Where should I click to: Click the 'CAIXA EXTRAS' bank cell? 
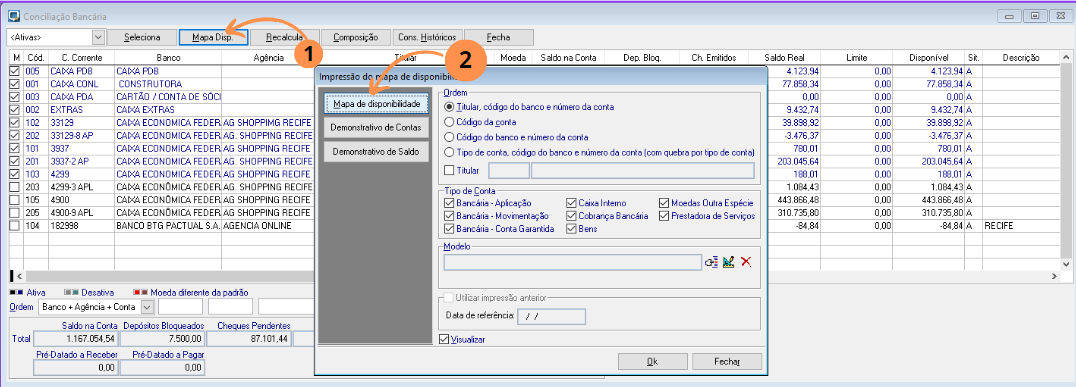tap(168, 110)
